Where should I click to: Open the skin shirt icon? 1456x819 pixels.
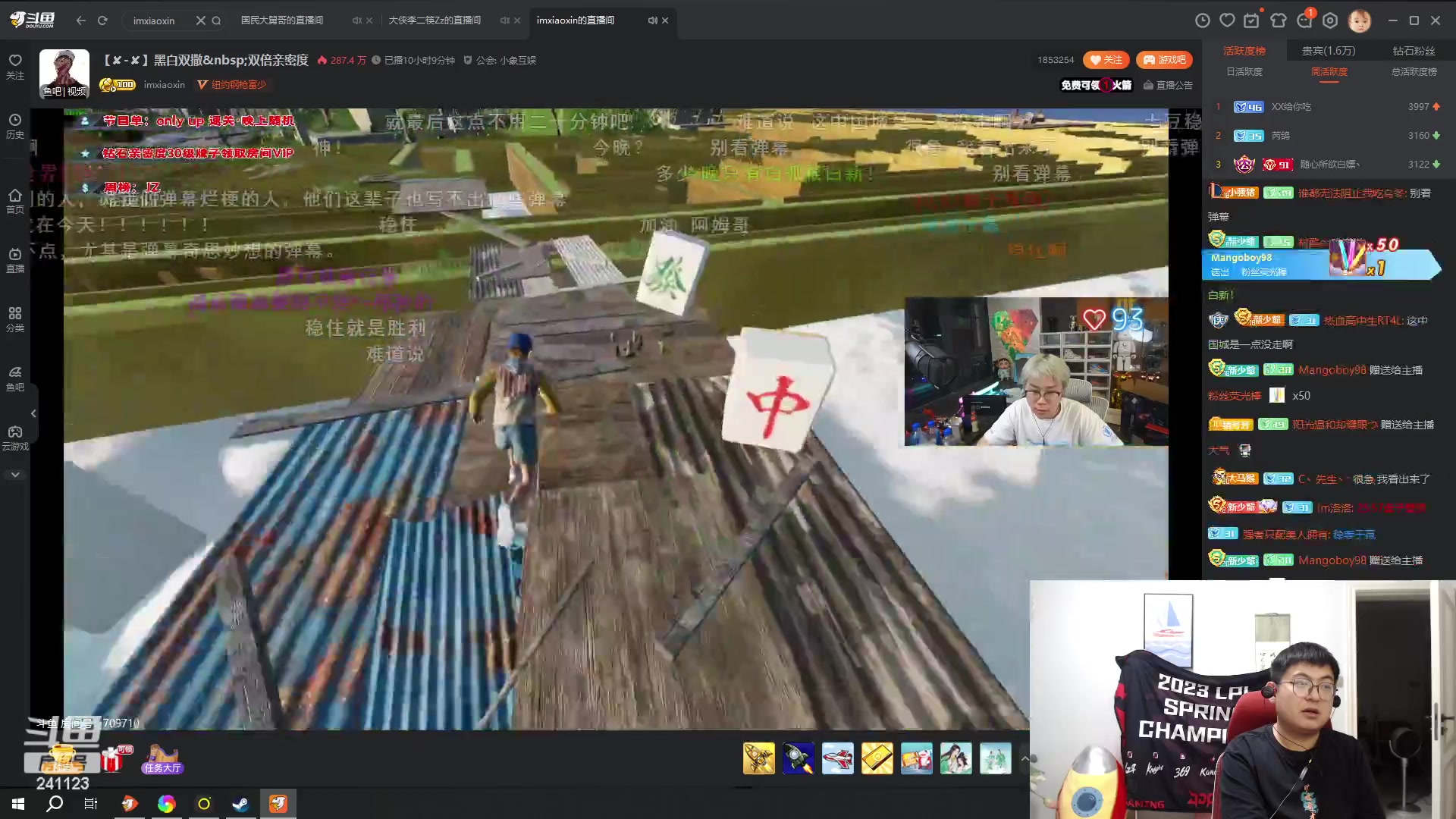(1279, 20)
